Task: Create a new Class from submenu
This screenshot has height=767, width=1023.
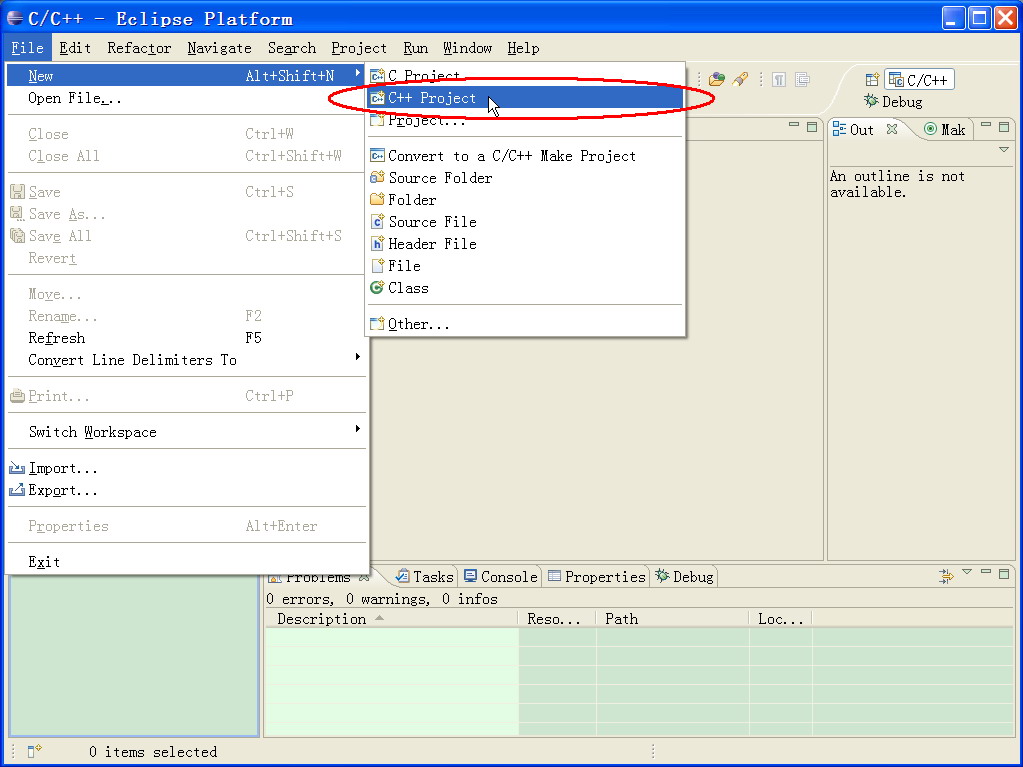Action: [x=525, y=288]
